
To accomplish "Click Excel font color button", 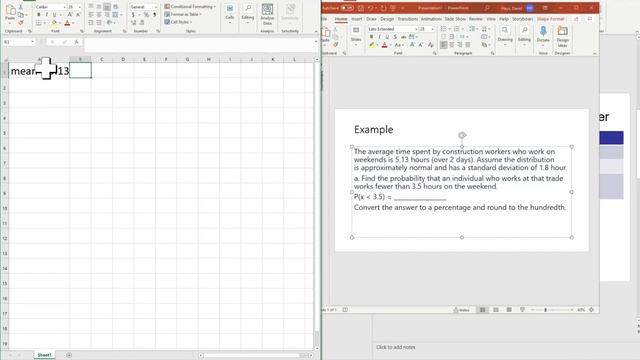I will [67, 22].
